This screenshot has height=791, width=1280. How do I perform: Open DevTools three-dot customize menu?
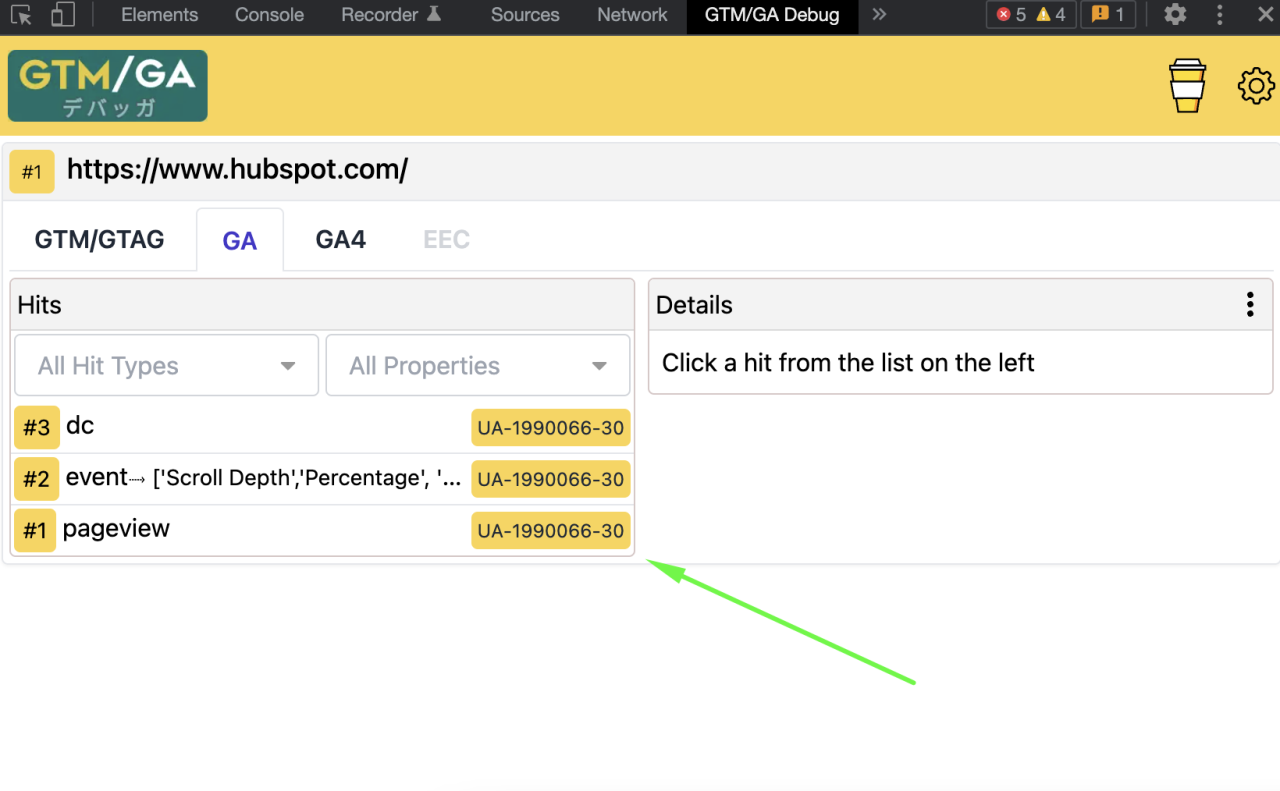tap(1219, 15)
